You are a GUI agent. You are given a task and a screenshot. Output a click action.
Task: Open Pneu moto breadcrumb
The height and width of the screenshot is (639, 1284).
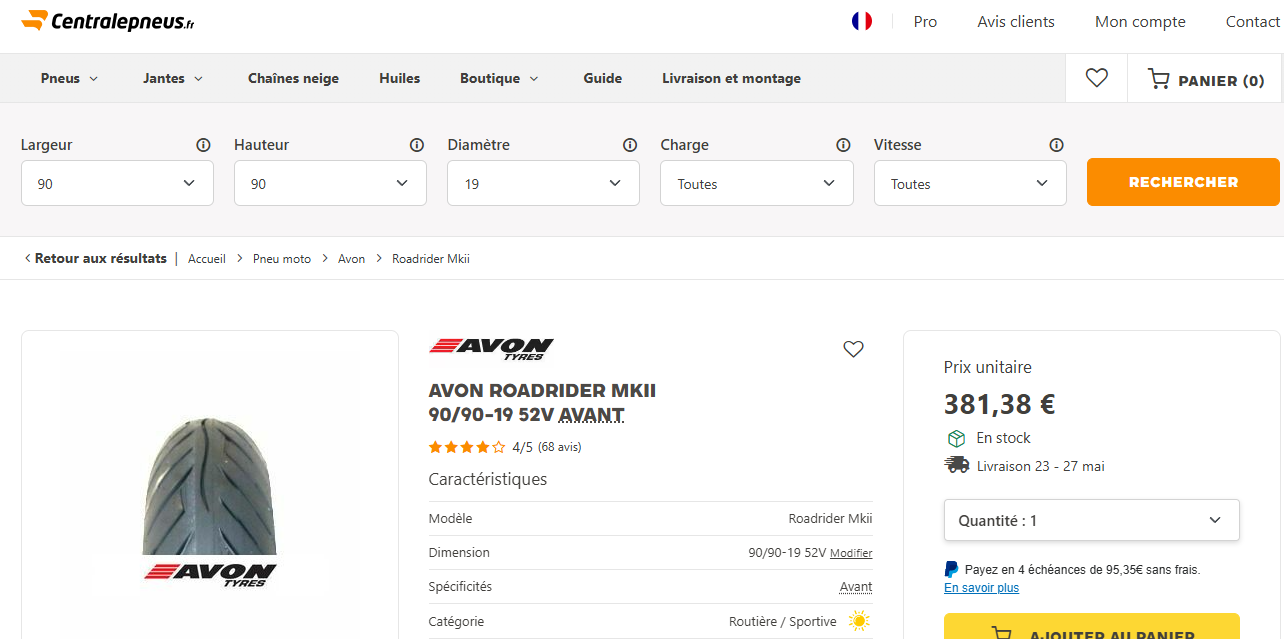pos(282,259)
